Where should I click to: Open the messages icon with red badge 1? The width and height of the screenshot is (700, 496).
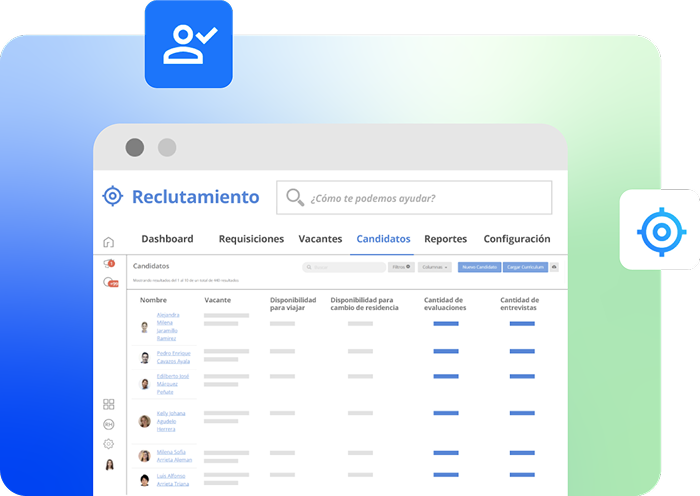pyautogui.click(x=109, y=263)
